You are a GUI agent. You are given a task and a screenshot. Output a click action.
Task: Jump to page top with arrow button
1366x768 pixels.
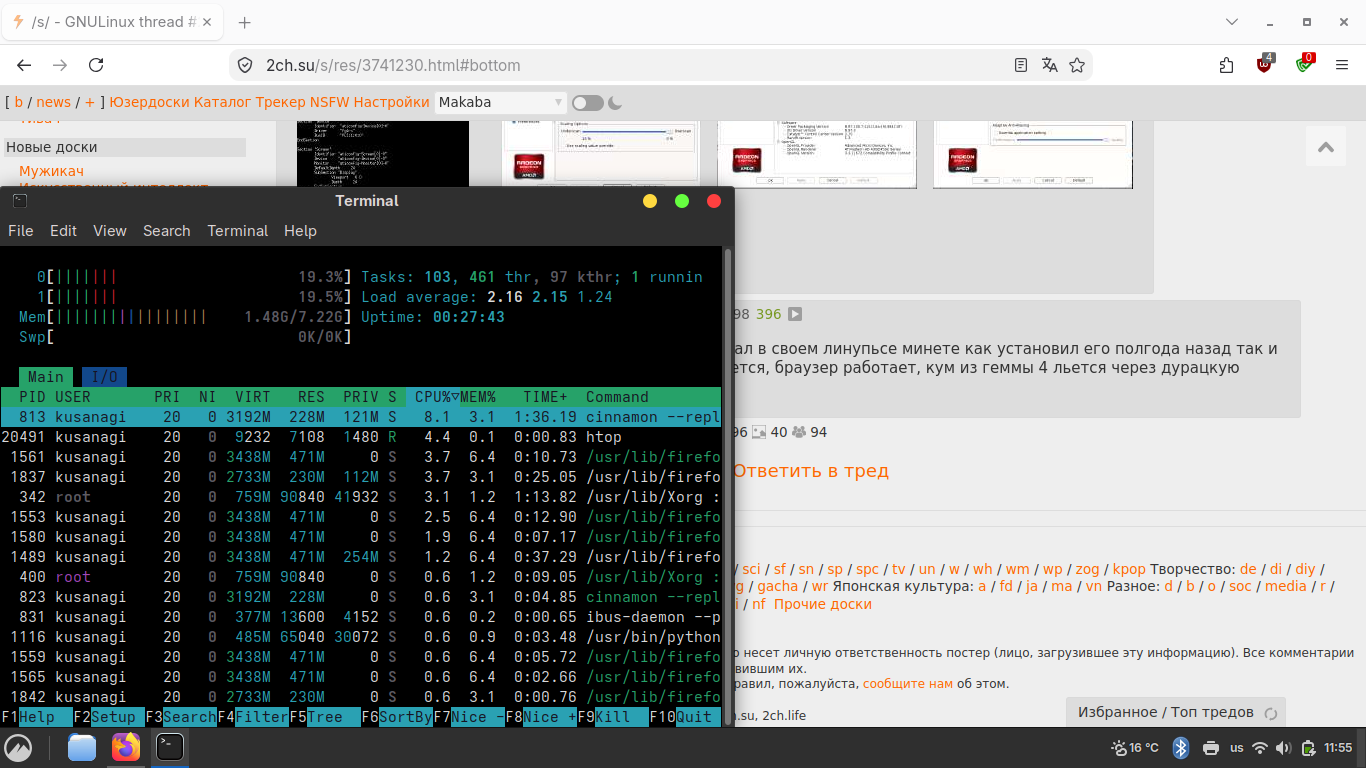click(x=1326, y=147)
